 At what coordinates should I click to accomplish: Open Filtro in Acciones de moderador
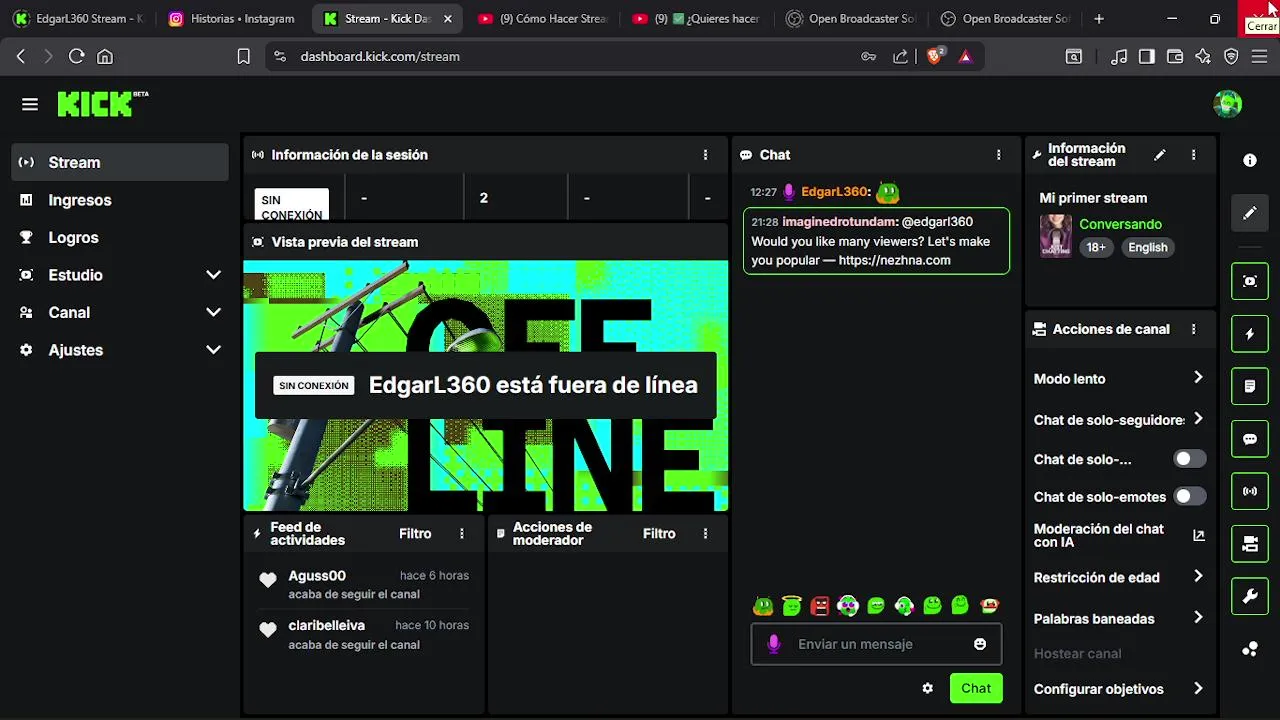(x=659, y=534)
